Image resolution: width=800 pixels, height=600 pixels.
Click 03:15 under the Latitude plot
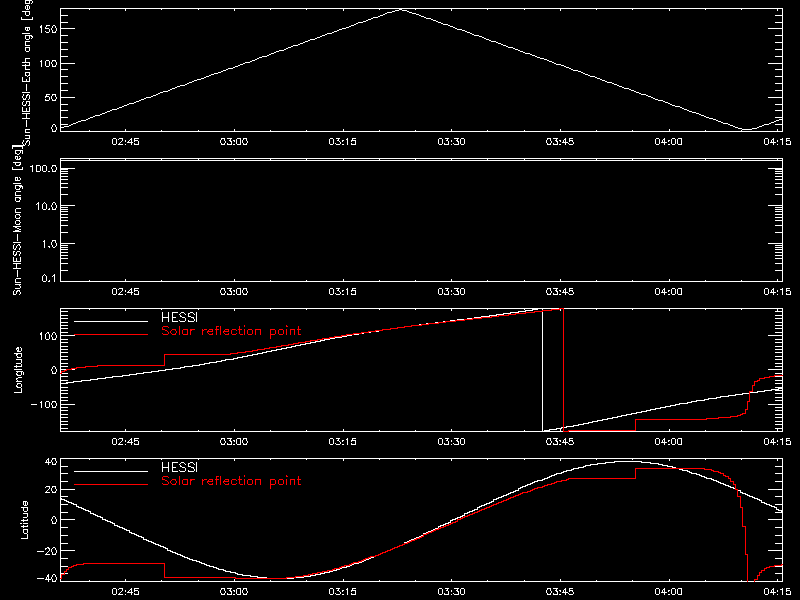(342, 591)
